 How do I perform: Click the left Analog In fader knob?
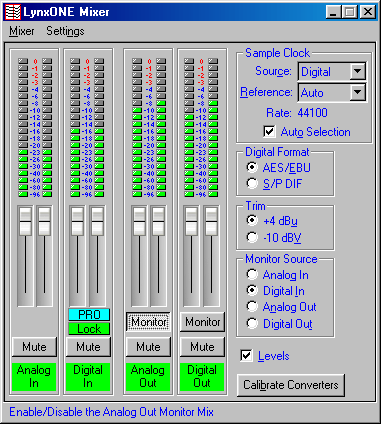(x=25, y=222)
